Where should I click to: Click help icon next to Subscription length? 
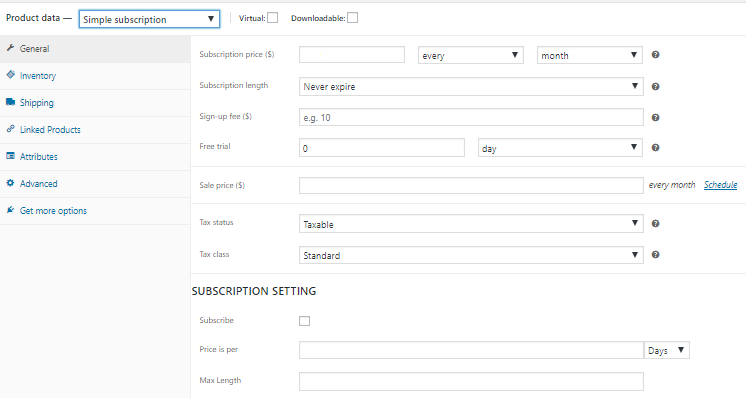coord(655,87)
